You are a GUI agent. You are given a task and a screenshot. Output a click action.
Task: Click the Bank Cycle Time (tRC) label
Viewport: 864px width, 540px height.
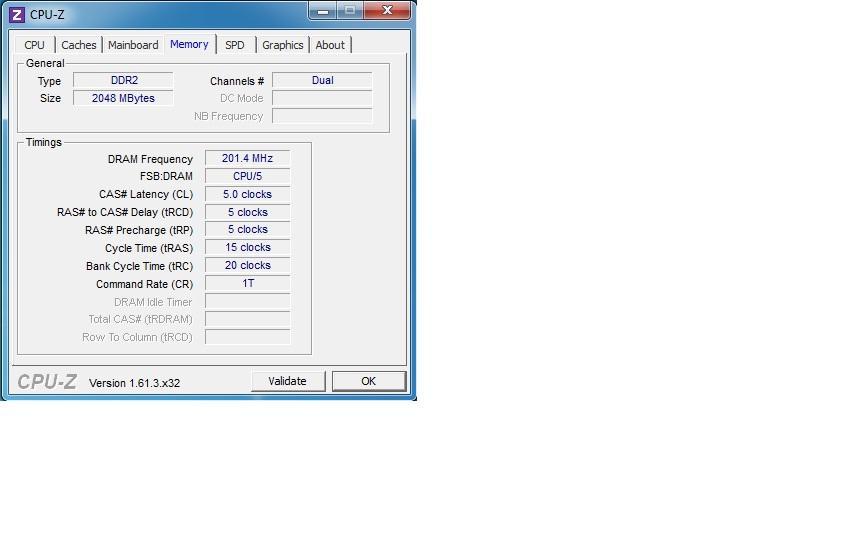[139, 266]
